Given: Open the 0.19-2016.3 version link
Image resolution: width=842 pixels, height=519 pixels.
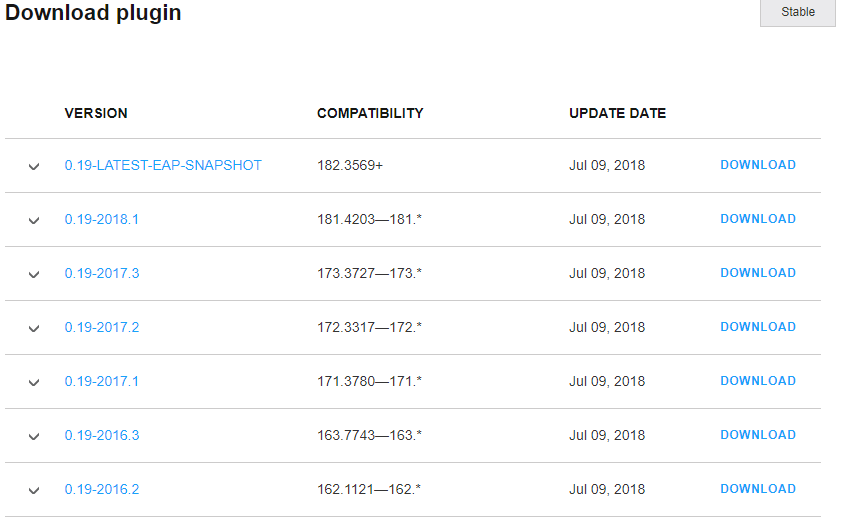Looking at the screenshot, I should [102, 435].
